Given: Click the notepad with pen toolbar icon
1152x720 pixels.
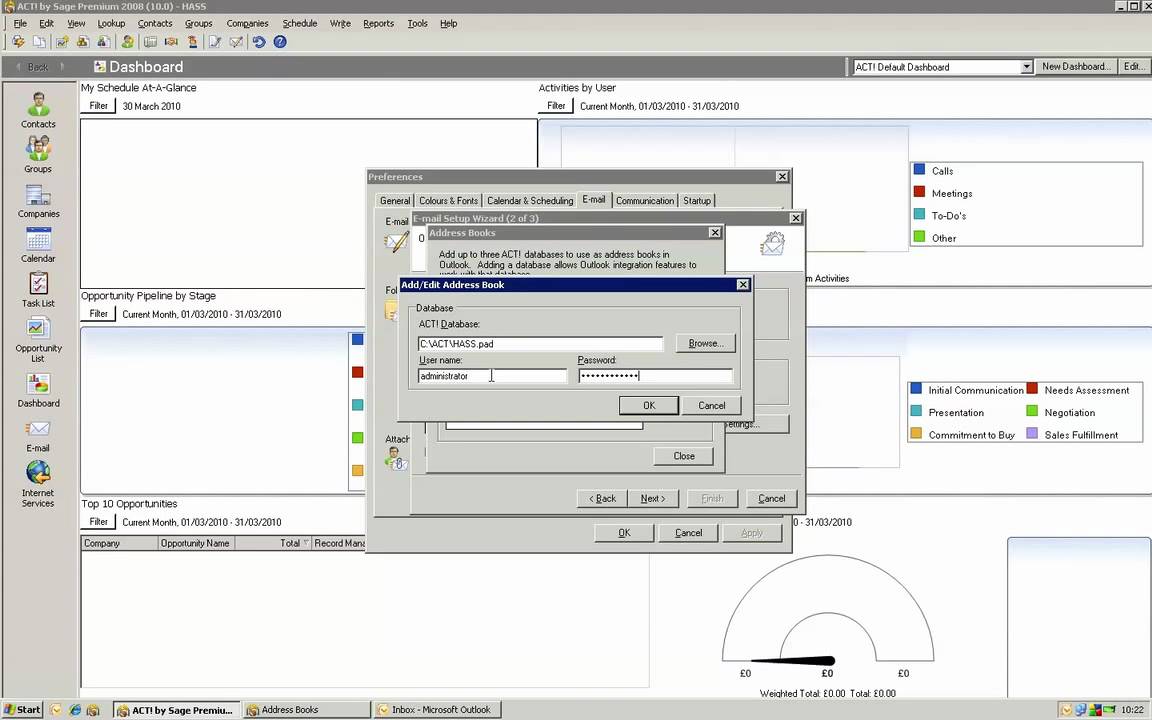Looking at the screenshot, I should pos(215,42).
